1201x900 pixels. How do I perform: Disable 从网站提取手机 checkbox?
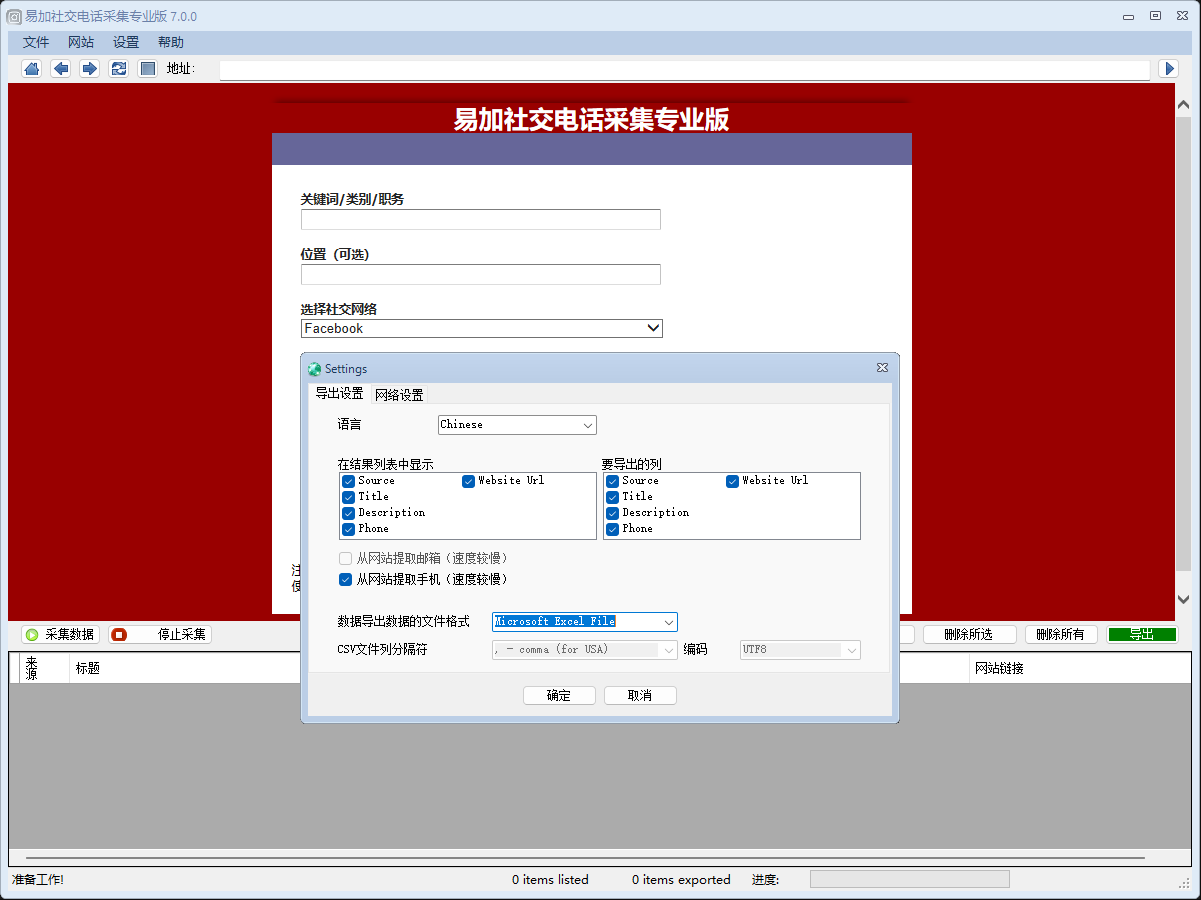coord(345,579)
